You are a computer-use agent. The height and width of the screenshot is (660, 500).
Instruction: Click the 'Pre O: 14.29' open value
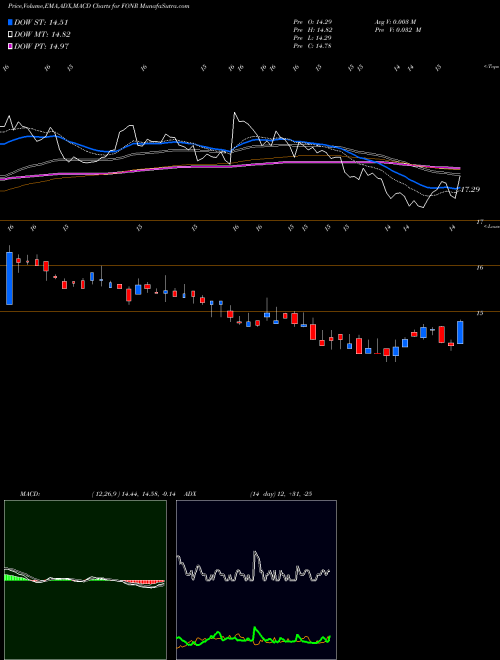pos(312,21)
